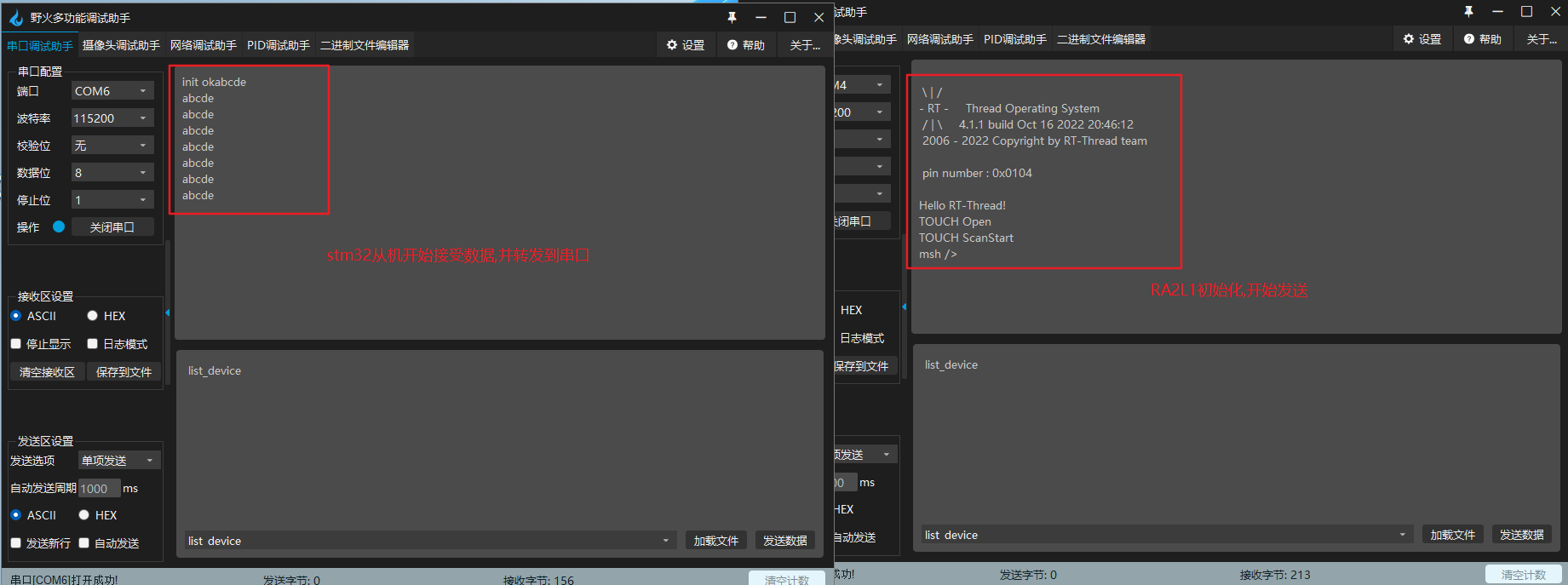This screenshot has width=1568, height=585.
Task: Click 保存到文件 button in left window
Action: pos(123,372)
